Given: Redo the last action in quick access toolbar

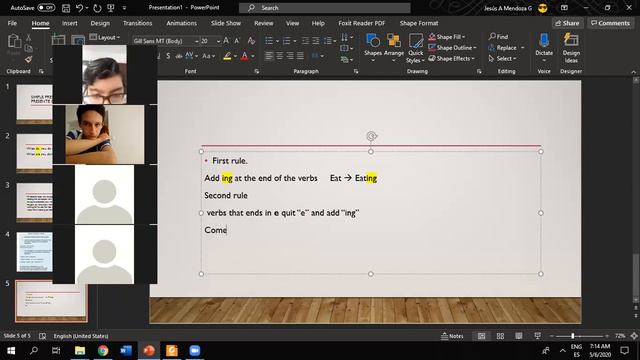Looking at the screenshot, I should coord(97,8).
